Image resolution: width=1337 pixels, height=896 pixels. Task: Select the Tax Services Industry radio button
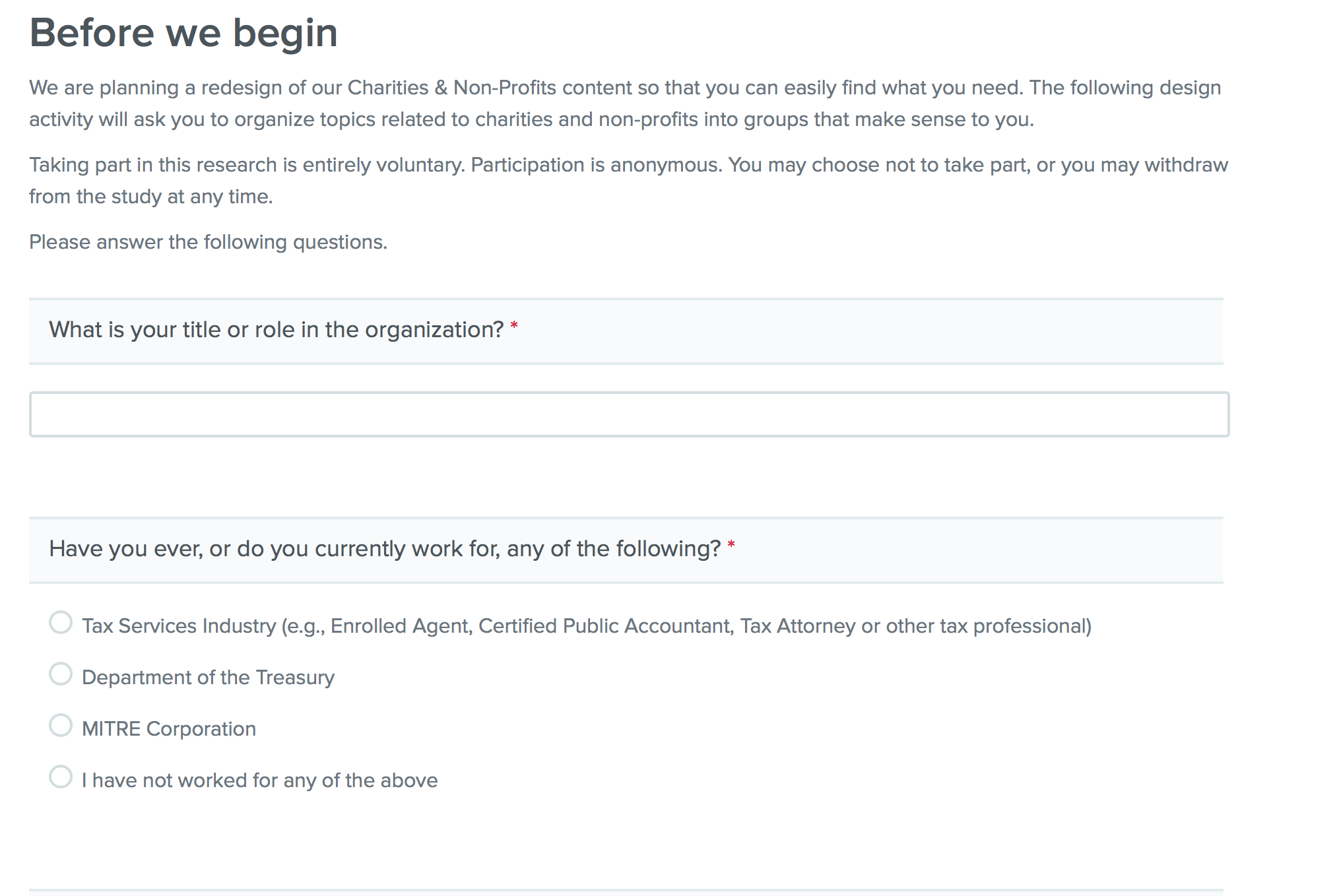click(61, 622)
